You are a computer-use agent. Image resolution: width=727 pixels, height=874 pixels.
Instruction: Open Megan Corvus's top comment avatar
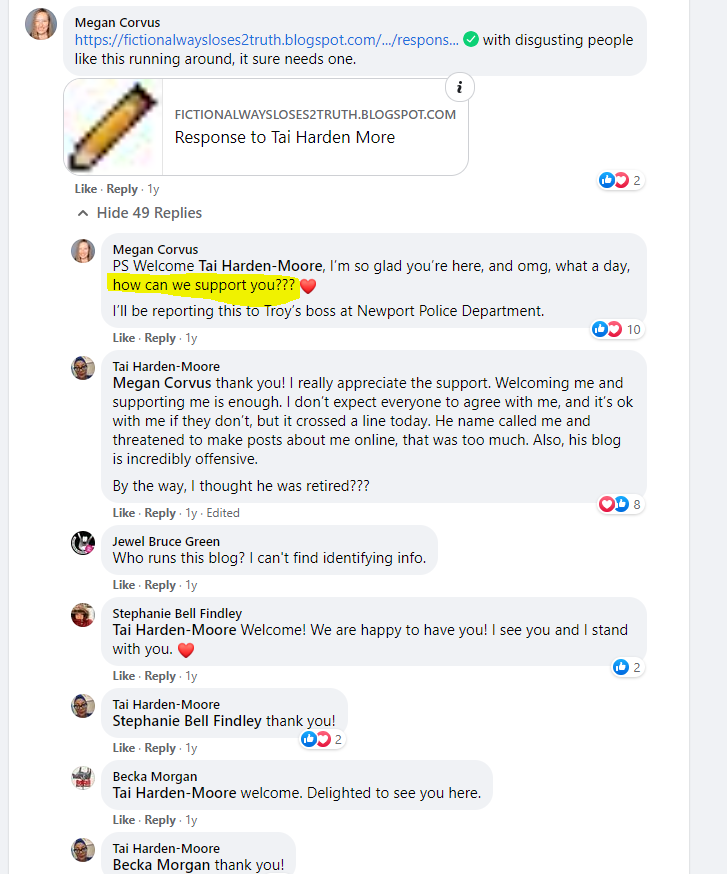pyautogui.click(x=41, y=25)
